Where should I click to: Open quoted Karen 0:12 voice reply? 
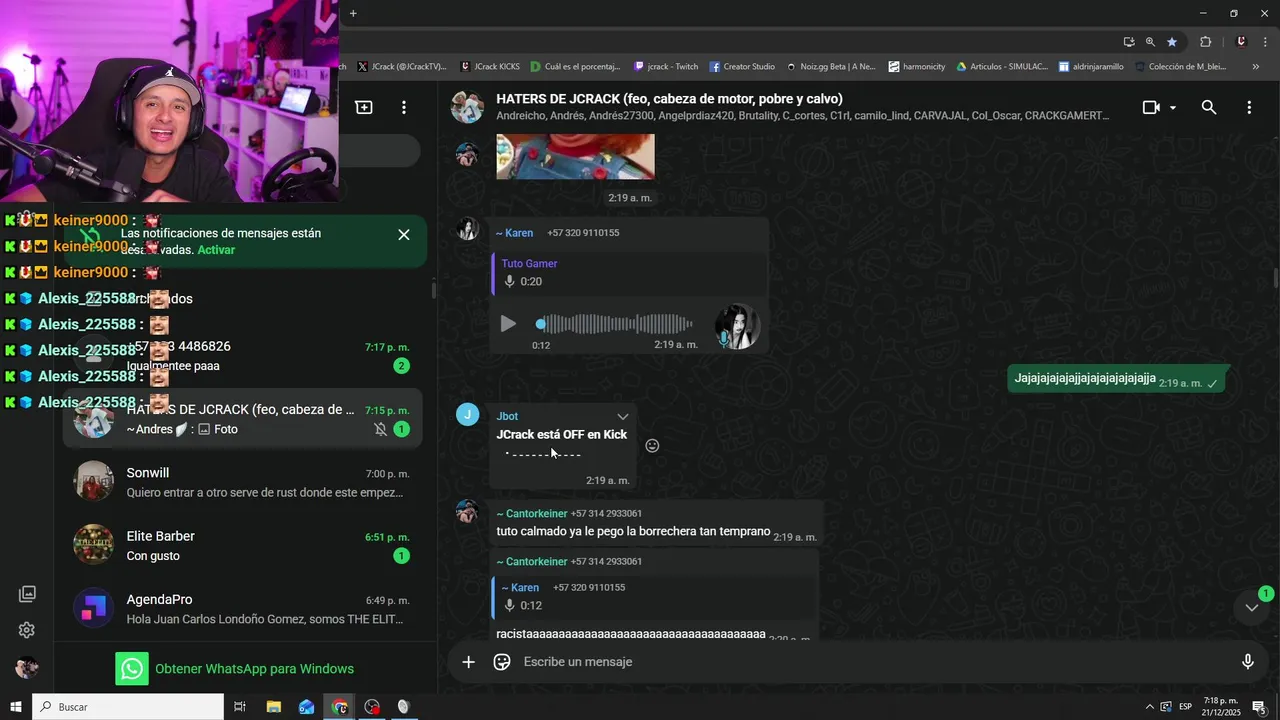coord(654,597)
